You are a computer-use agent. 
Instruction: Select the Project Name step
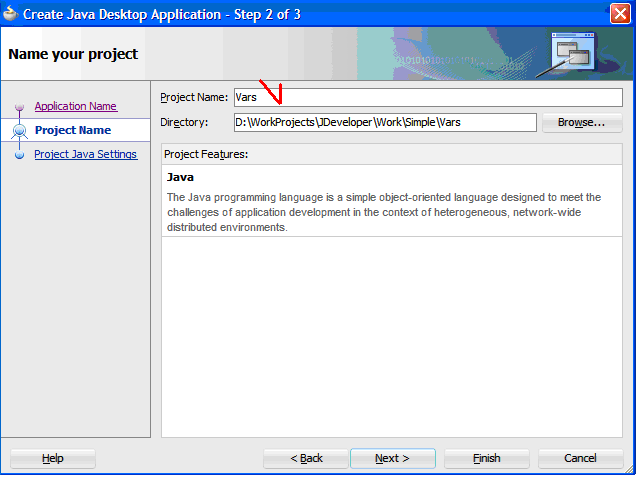(x=73, y=130)
